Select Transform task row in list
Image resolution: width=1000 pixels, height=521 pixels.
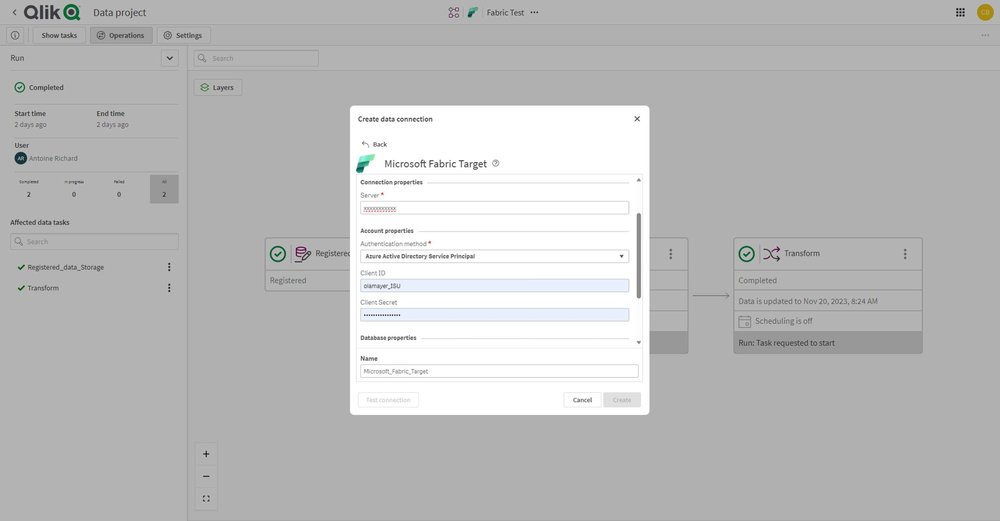pyautogui.click(x=94, y=288)
